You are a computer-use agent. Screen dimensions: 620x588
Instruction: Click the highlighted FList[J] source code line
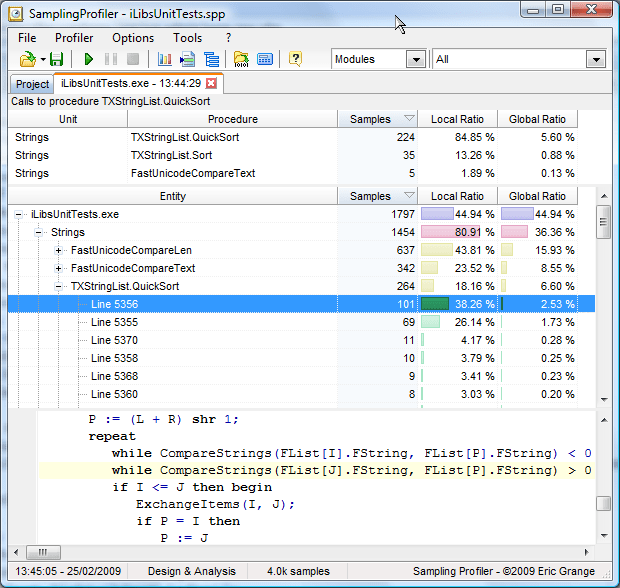[316, 470]
